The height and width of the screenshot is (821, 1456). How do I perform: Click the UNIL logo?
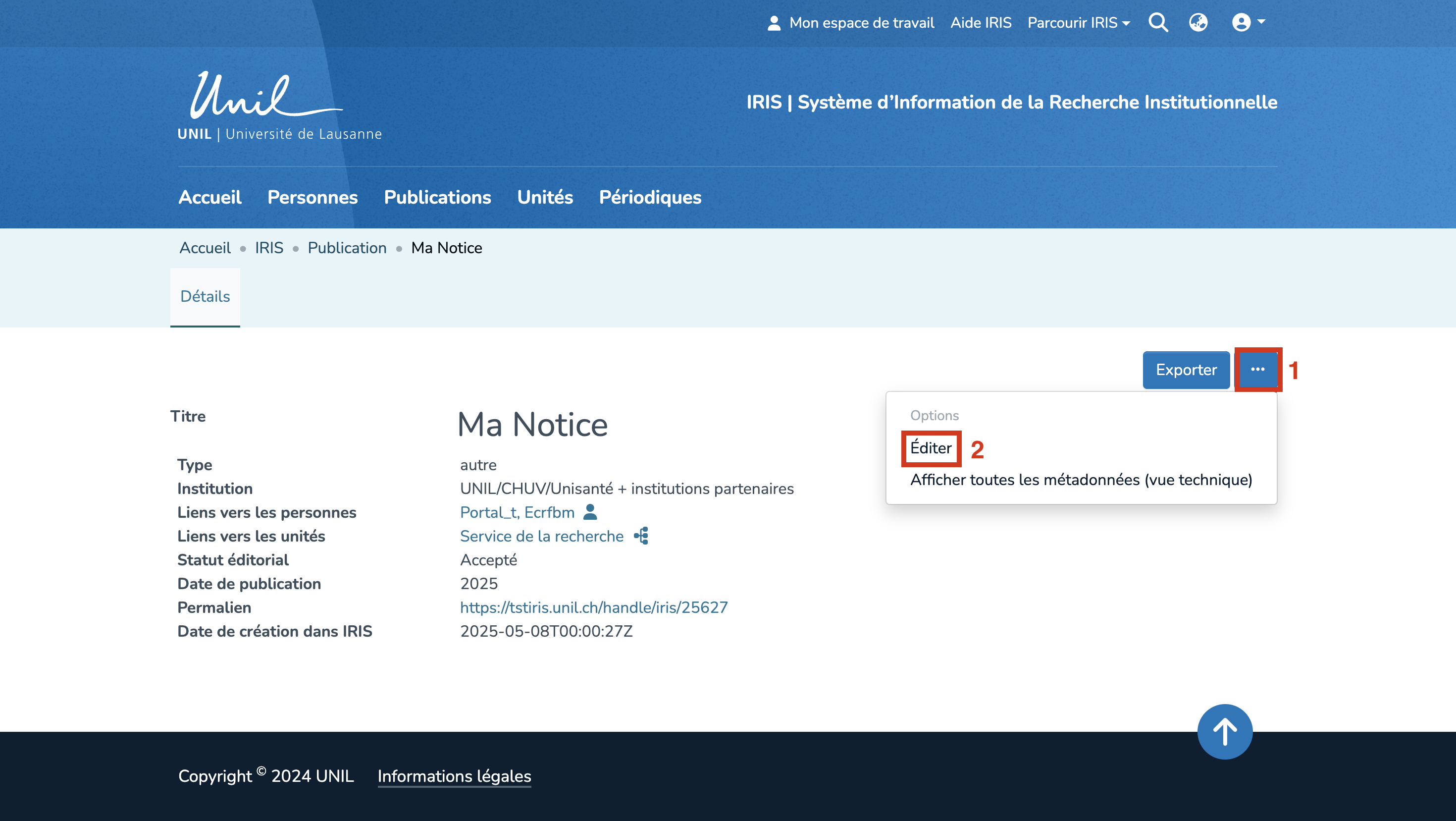tap(279, 106)
